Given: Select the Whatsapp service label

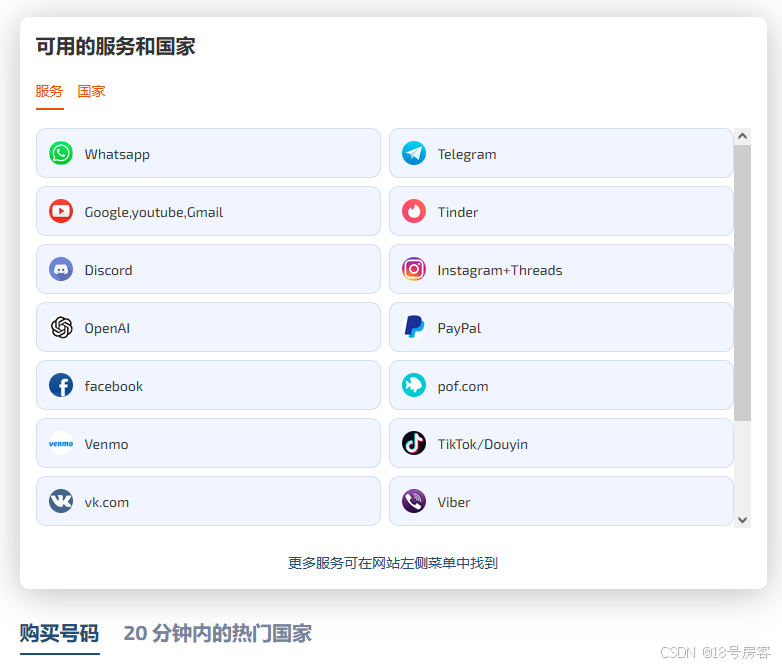Looking at the screenshot, I should [117, 154].
